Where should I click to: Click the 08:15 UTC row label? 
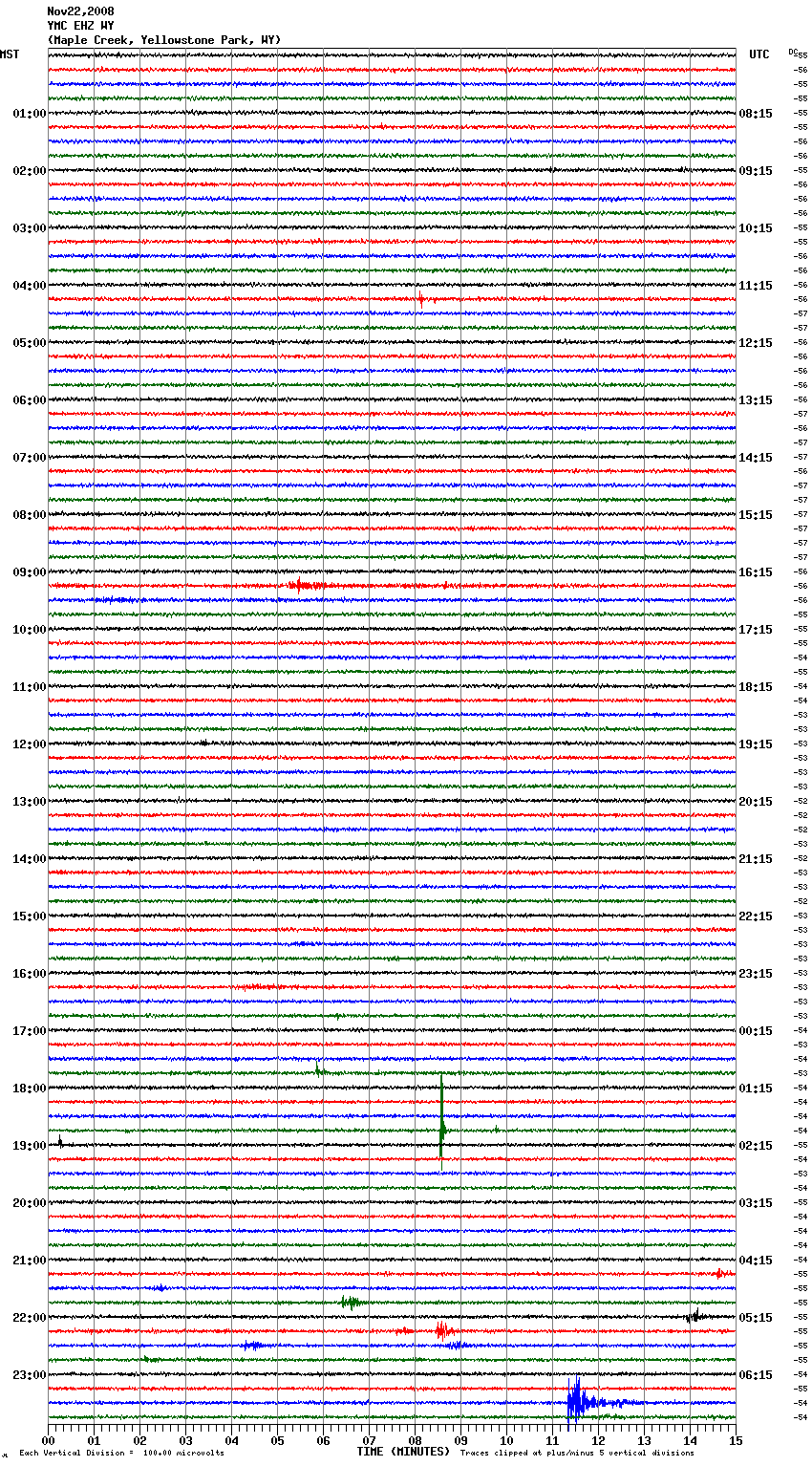[x=756, y=114]
